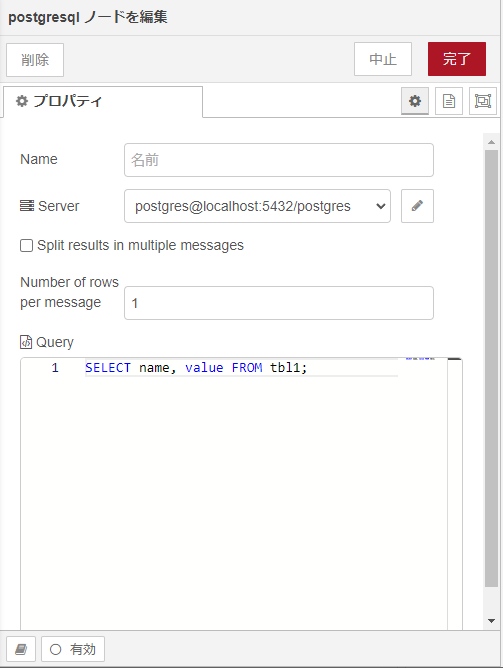Open node help book icon

(21, 649)
